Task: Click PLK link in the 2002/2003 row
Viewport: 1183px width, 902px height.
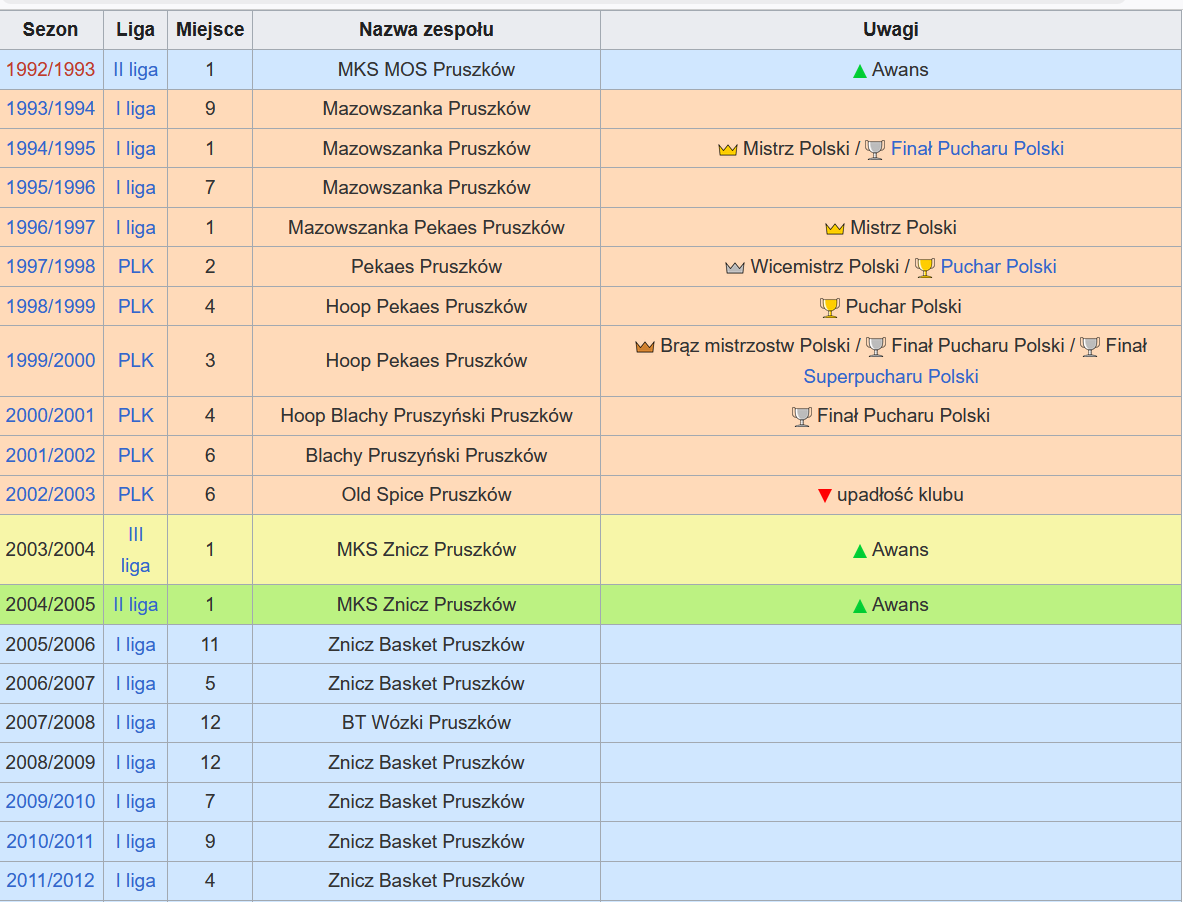Action: 135,495
